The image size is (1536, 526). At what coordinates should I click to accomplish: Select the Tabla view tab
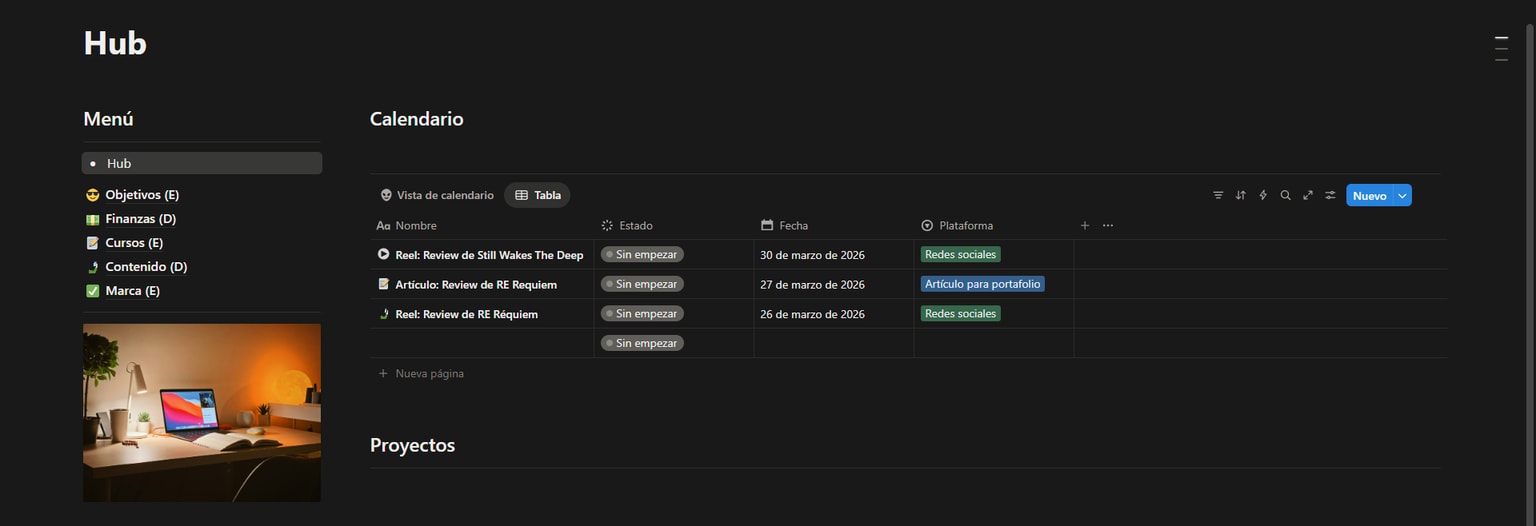coord(538,195)
